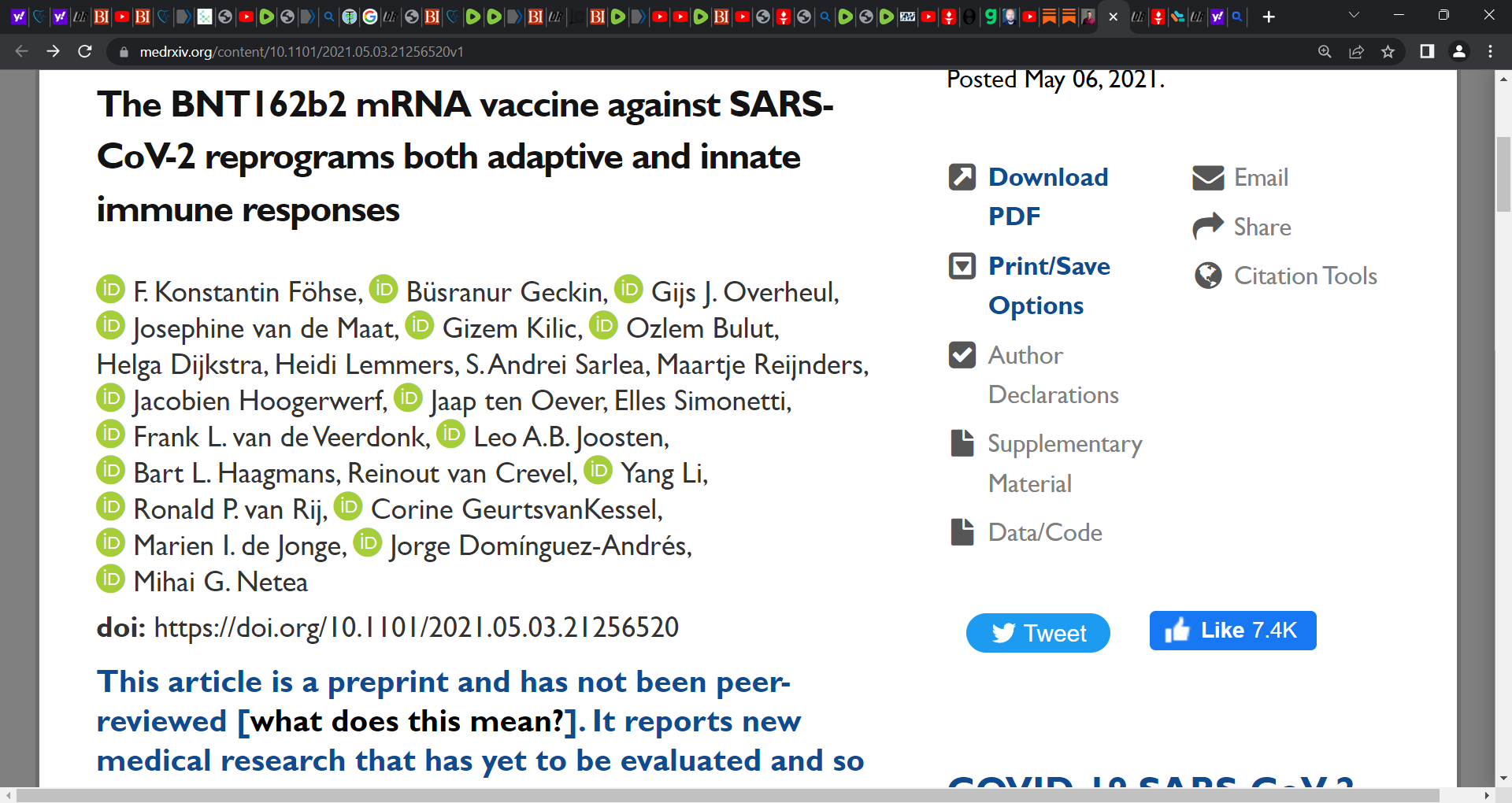This screenshot has height=803, width=1512.
Task: Click the Facebook Like button
Action: 1232,631
